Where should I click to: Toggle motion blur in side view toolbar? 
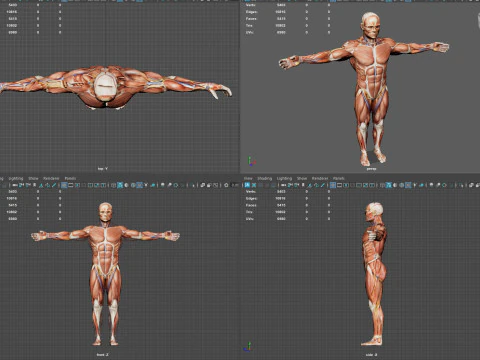[438, 185]
